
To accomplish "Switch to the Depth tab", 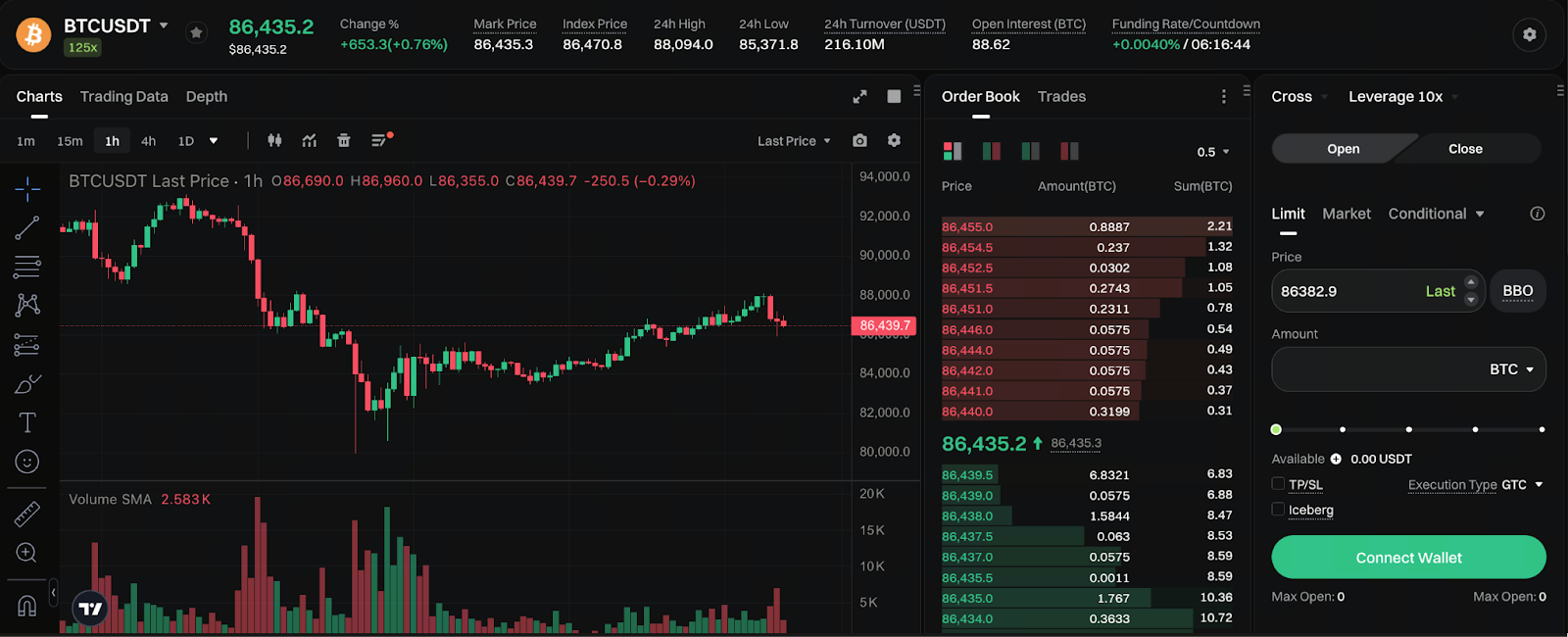I will tap(207, 96).
